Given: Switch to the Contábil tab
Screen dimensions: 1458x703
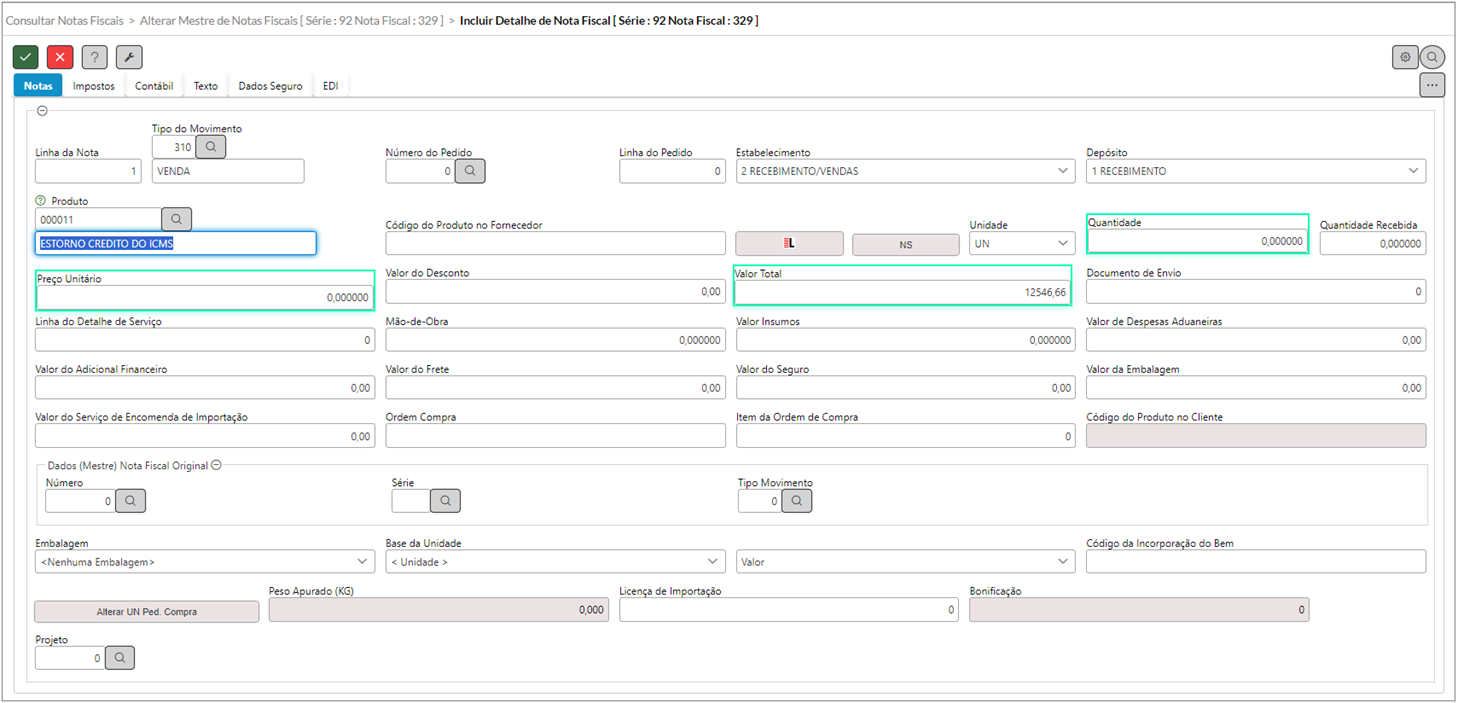Looking at the screenshot, I should click(x=155, y=86).
